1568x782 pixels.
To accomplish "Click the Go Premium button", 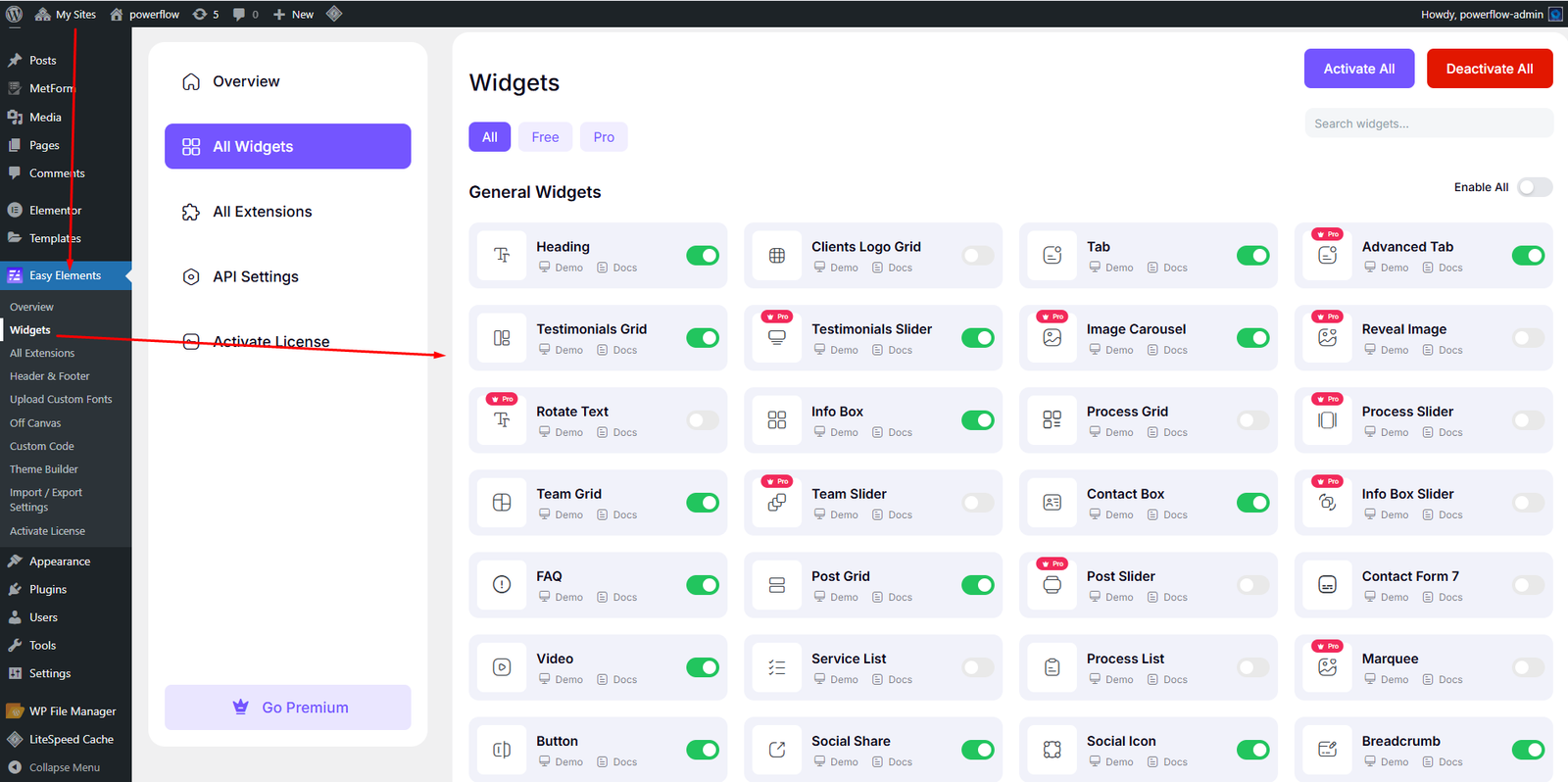I will pos(288,708).
